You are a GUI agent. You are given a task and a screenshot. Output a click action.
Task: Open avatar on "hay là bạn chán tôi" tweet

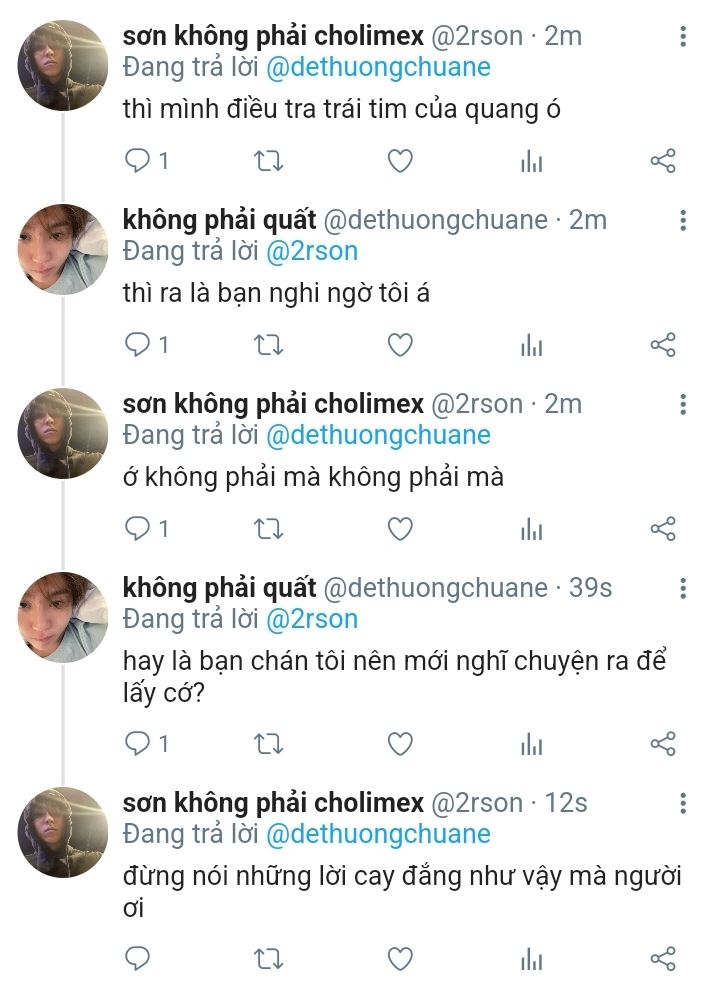point(62,617)
